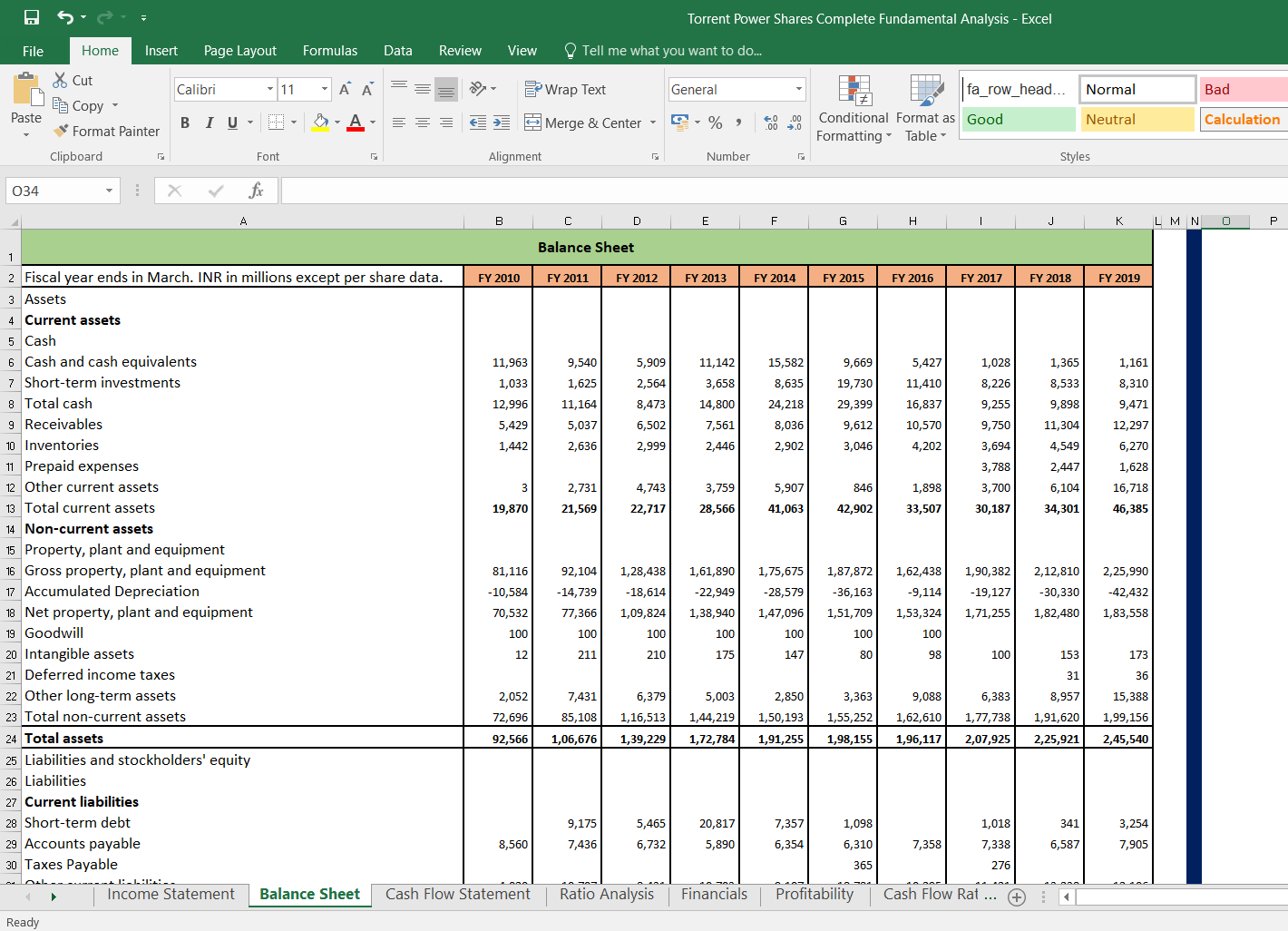Toggle Underline formatting
The width and height of the screenshot is (1288, 931).
233,122
